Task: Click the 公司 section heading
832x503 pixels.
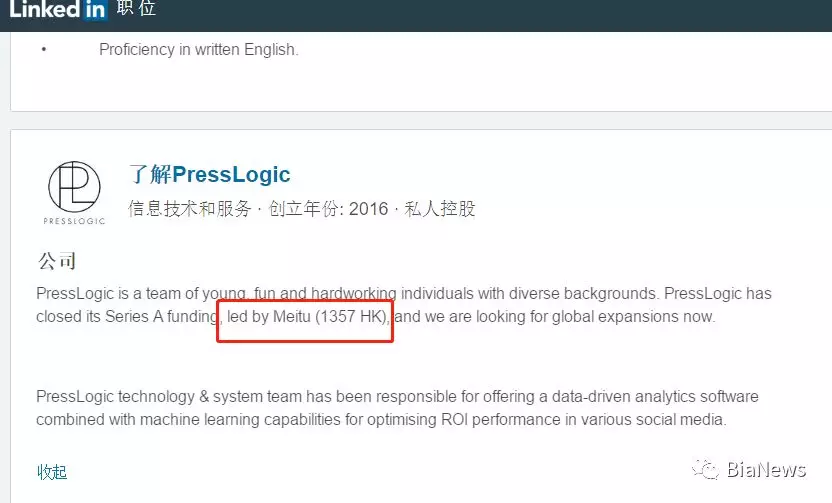Action: click(57, 261)
